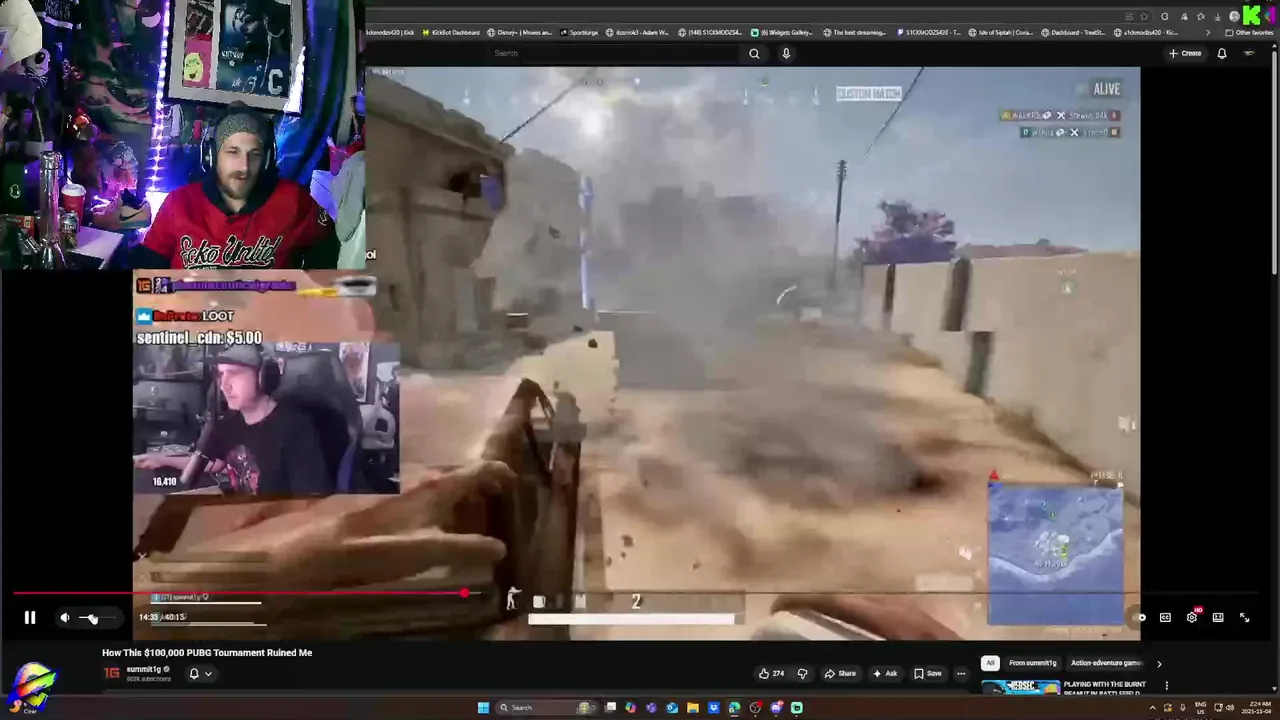
Task: Click the YouTube Create button
Action: [1185, 53]
